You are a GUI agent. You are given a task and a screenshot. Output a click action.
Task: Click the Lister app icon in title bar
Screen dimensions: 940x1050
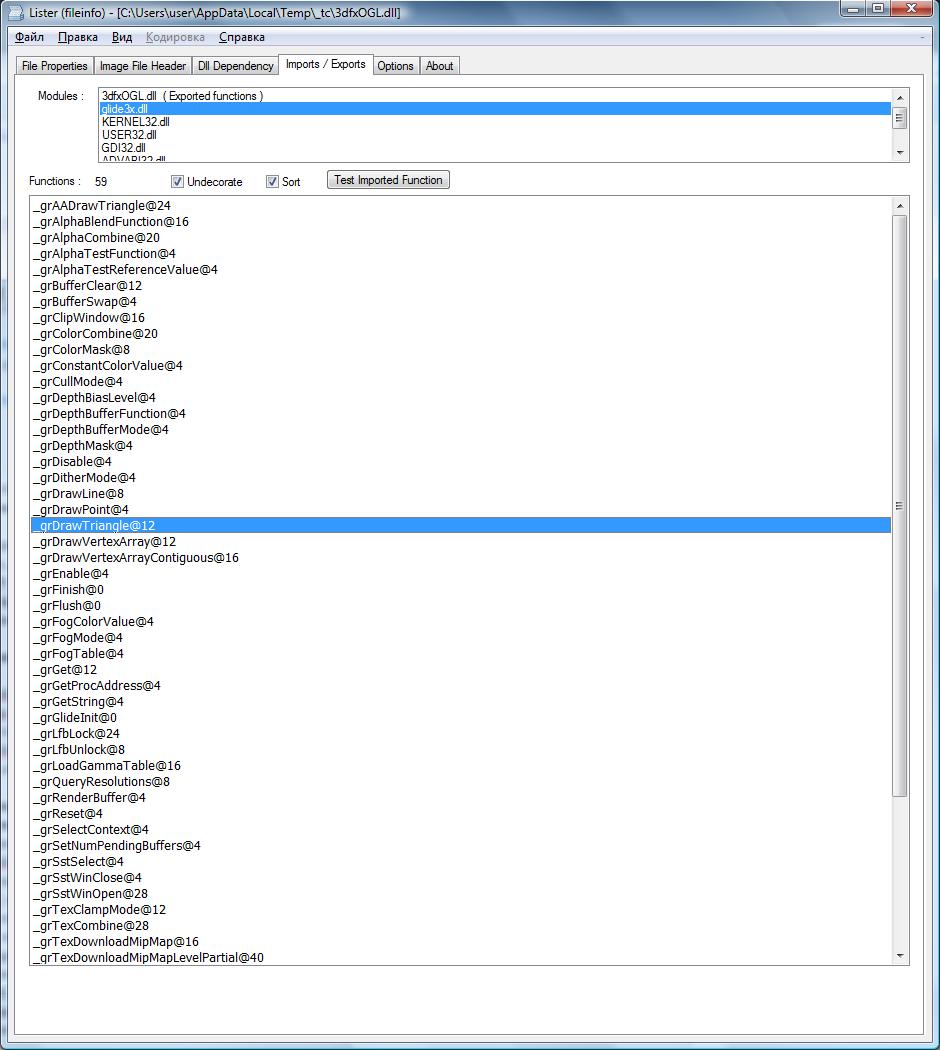click(x=15, y=12)
